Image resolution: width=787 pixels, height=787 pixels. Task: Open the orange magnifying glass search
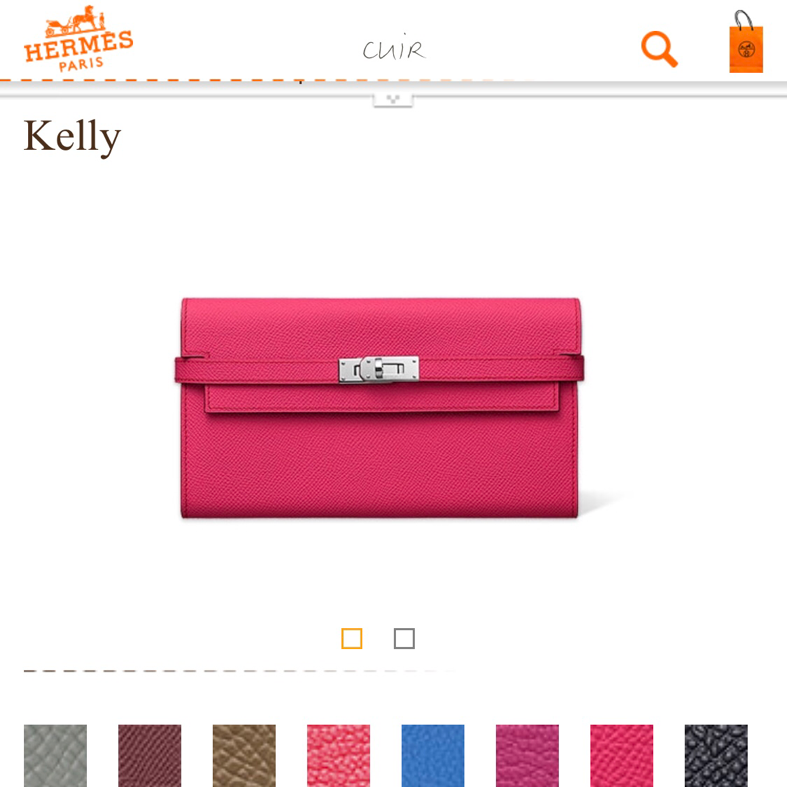(x=659, y=49)
